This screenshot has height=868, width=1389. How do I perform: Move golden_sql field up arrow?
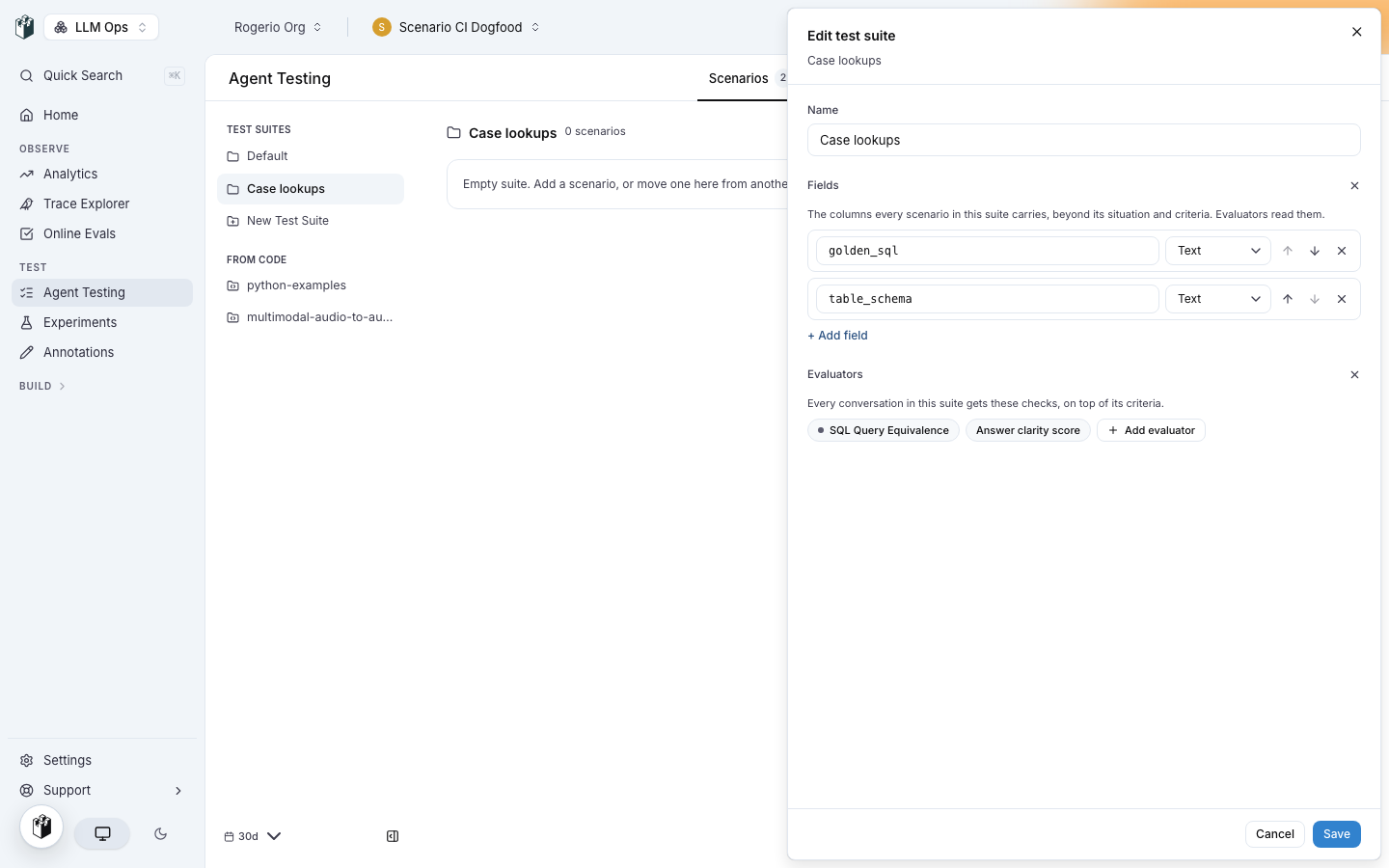1287,251
